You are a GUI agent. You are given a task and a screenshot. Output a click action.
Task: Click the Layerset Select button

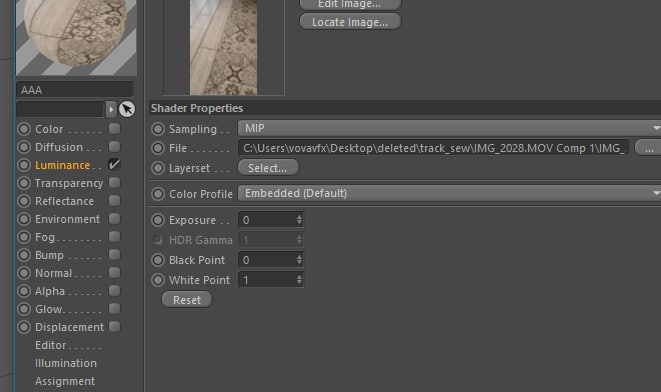(x=269, y=168)
